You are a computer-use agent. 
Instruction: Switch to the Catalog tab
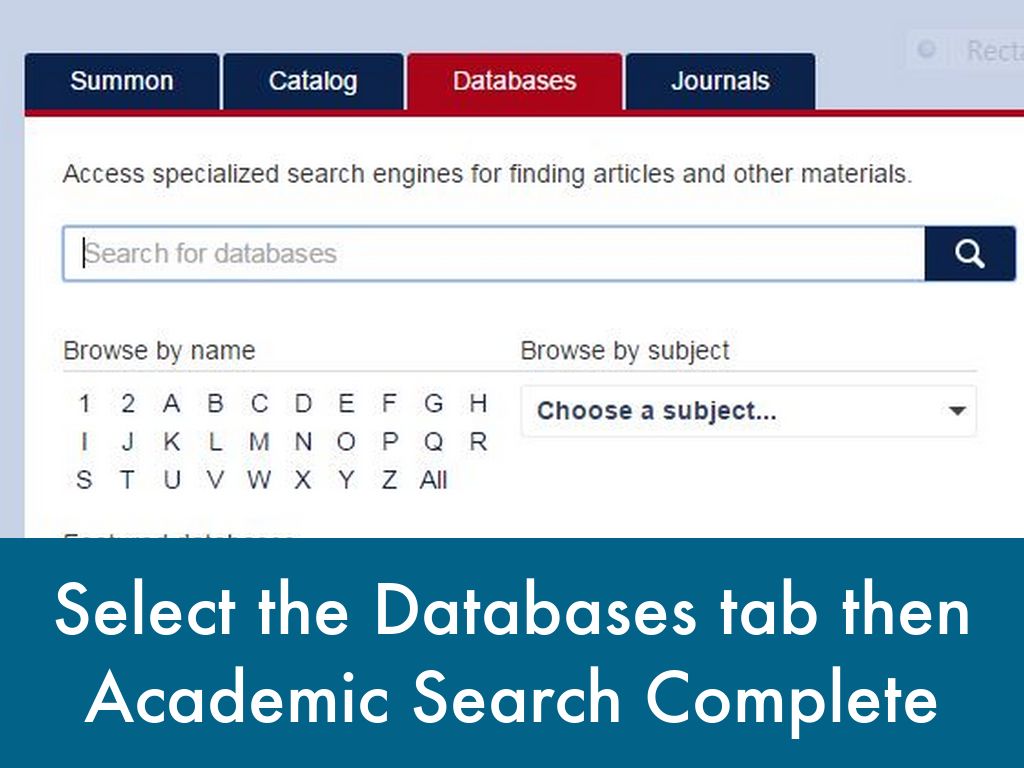click(313, 82)
